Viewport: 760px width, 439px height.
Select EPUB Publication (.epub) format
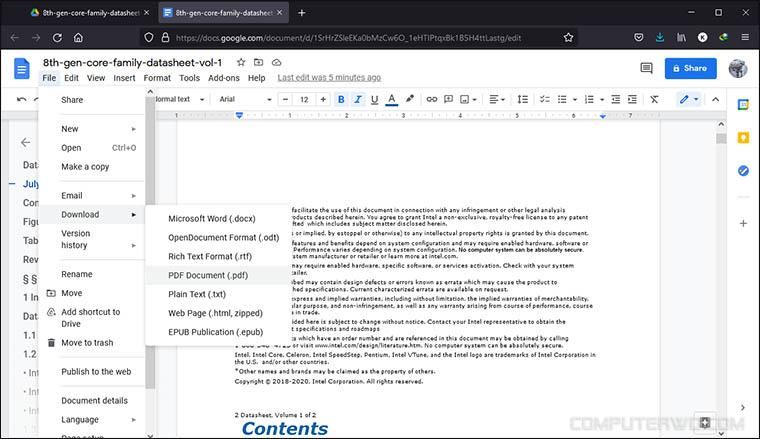pos(218,332)
